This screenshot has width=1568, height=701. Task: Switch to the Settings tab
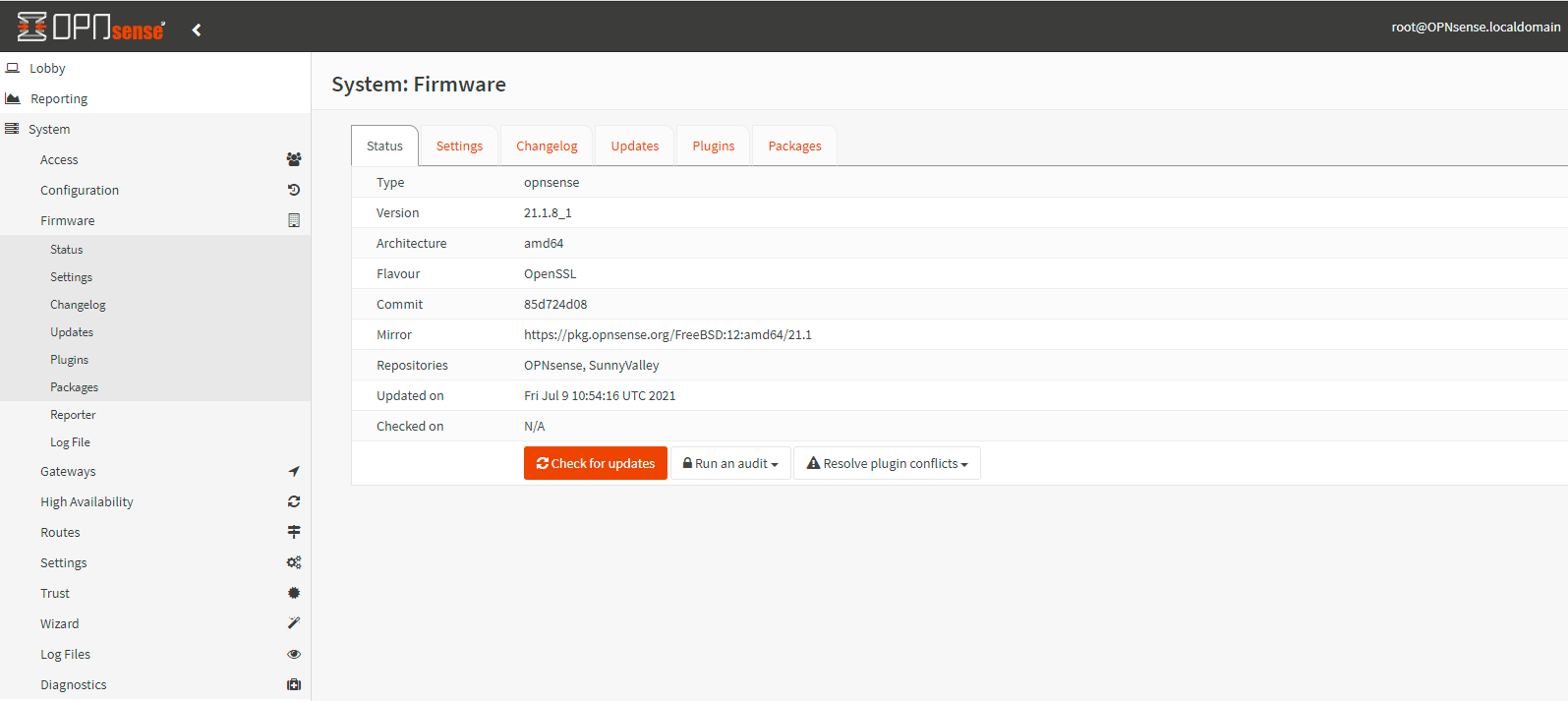459,146
